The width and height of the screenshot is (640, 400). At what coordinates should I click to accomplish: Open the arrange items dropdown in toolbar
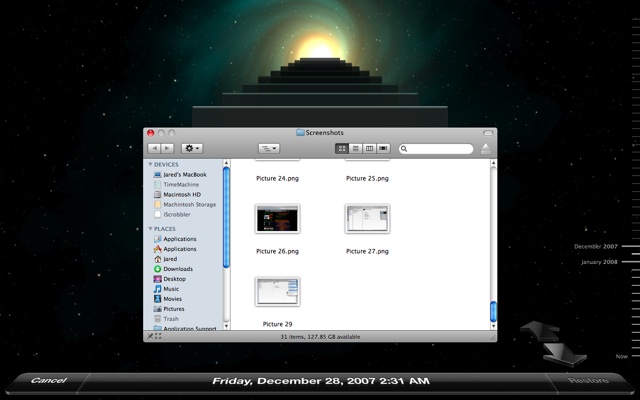269,149
